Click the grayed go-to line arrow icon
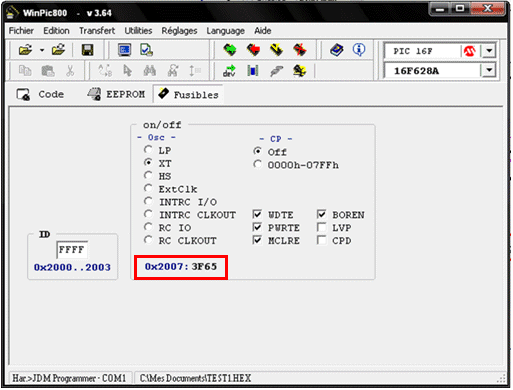Viewport: 513px width, 390px height. point(195,71)
